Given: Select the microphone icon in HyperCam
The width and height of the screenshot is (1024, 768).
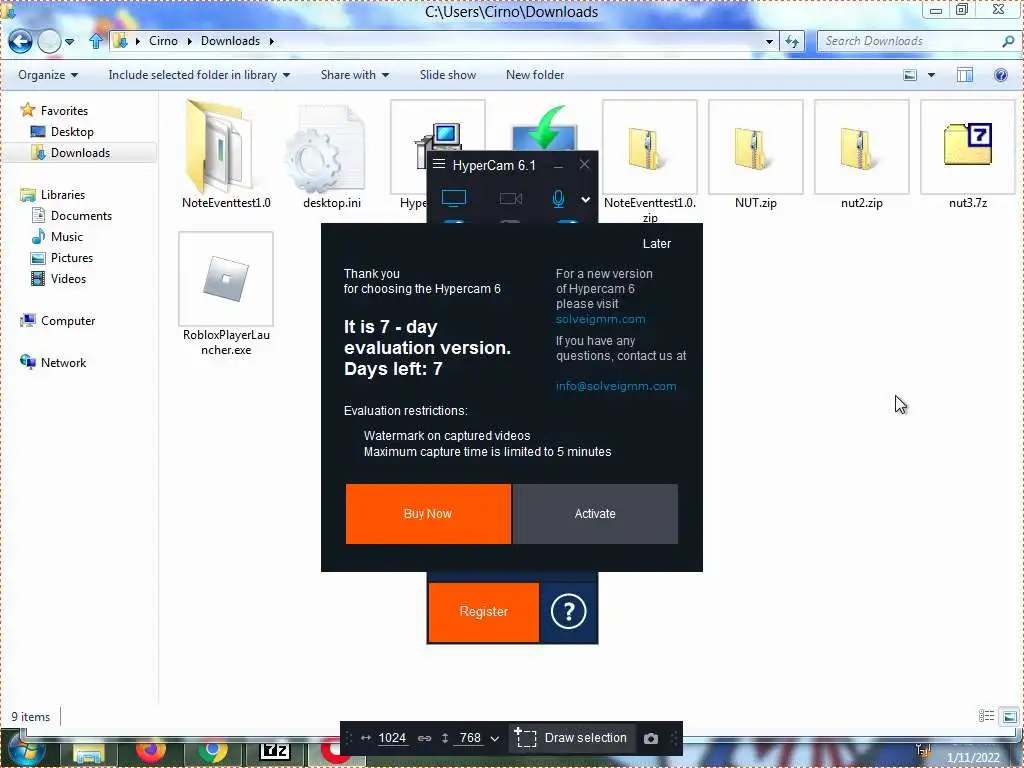Looking at the screenshot, I should pos(558,199).
